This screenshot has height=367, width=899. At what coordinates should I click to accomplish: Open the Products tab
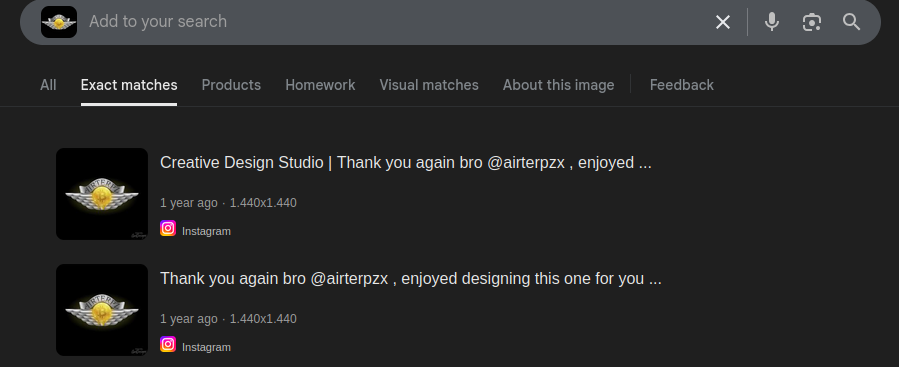point(231,85)
